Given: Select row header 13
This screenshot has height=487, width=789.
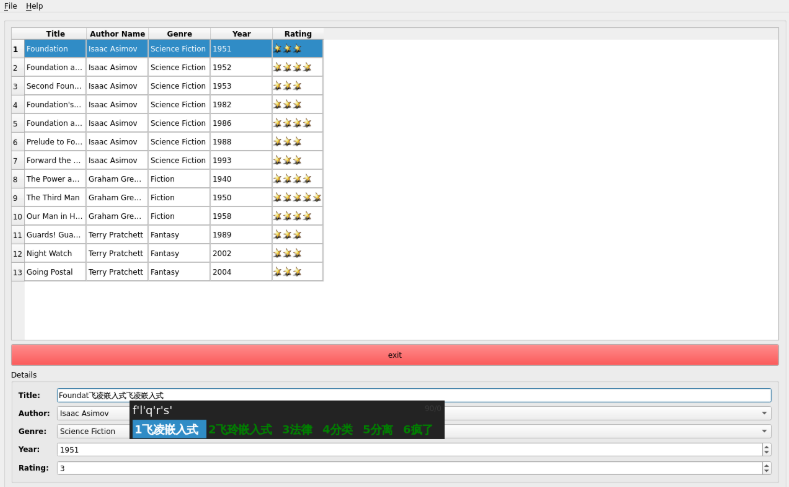Looking at the screenshot, I should tap(18, 272).
